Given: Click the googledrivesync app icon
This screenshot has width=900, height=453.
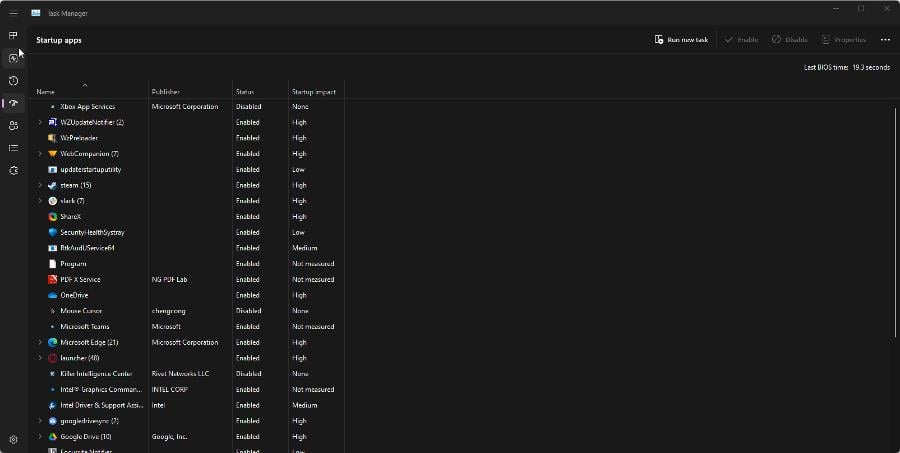Looking at the screenshot, I should [53, 421].
